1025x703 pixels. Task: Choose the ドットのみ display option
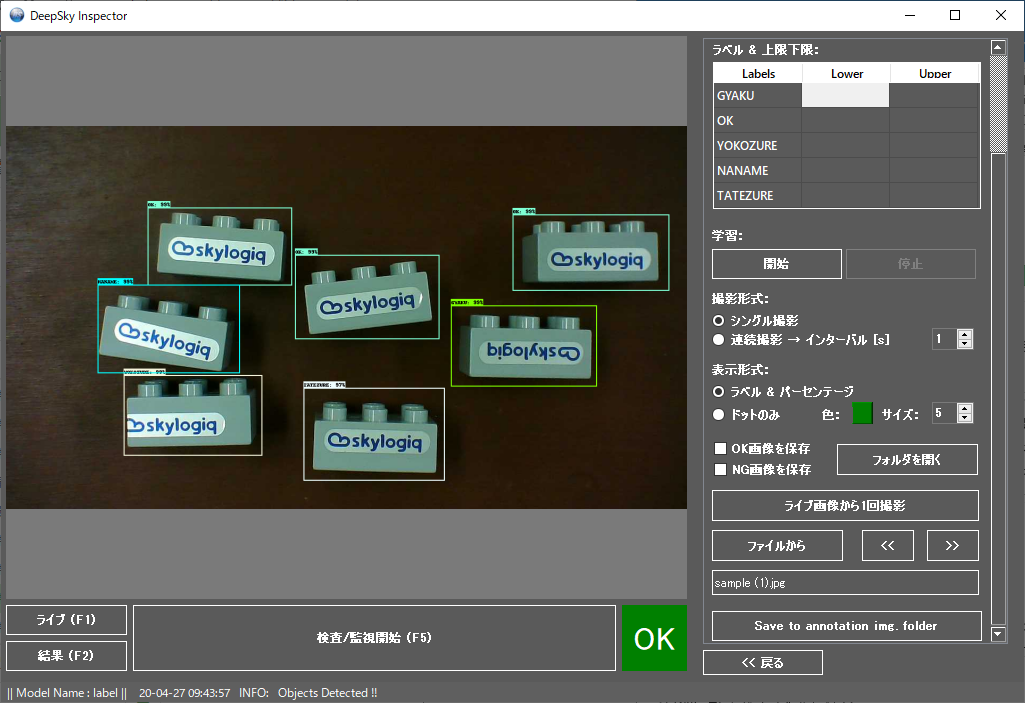point(718,415)
